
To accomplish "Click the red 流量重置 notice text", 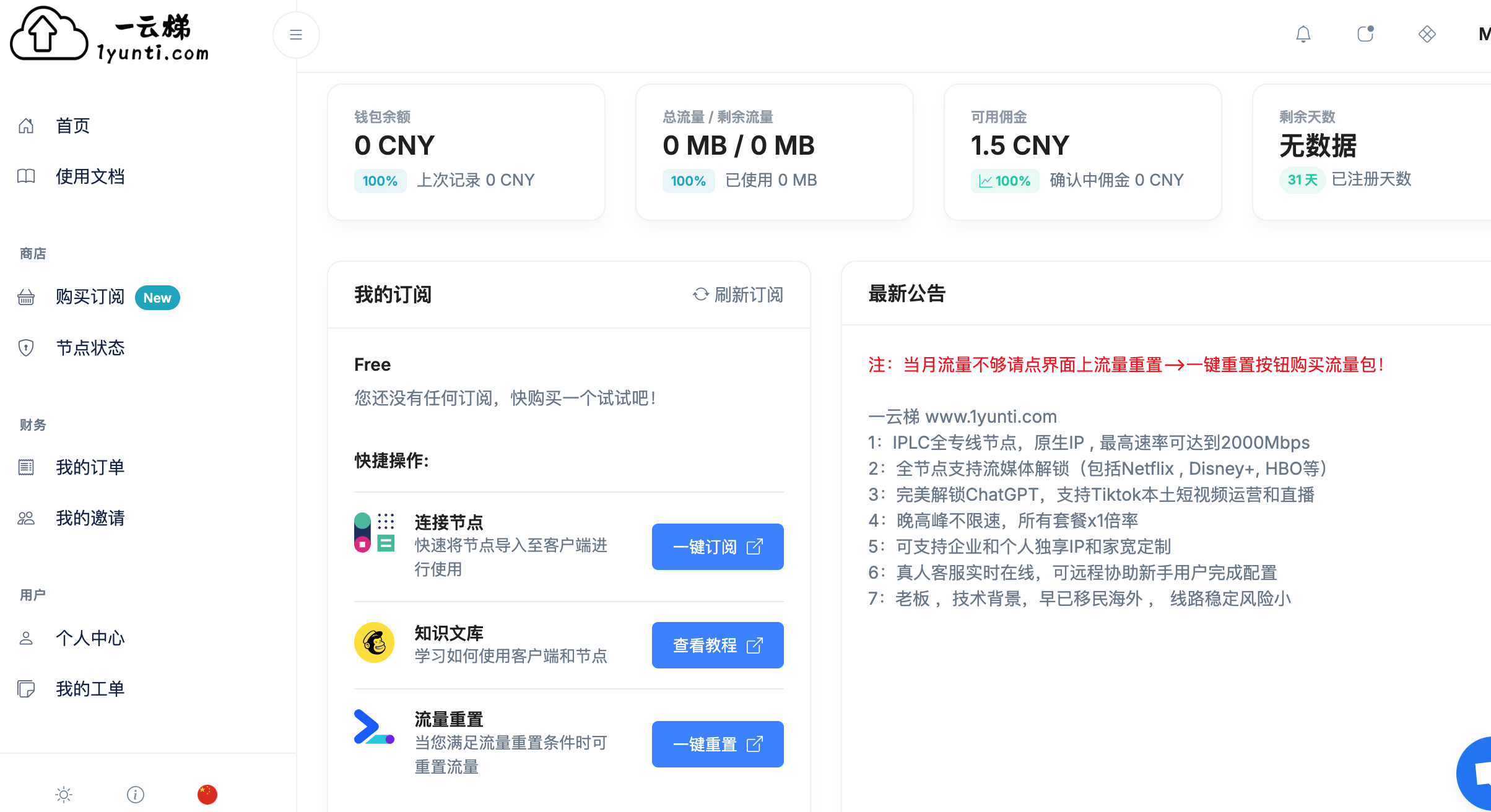I will pos(1126,365).
